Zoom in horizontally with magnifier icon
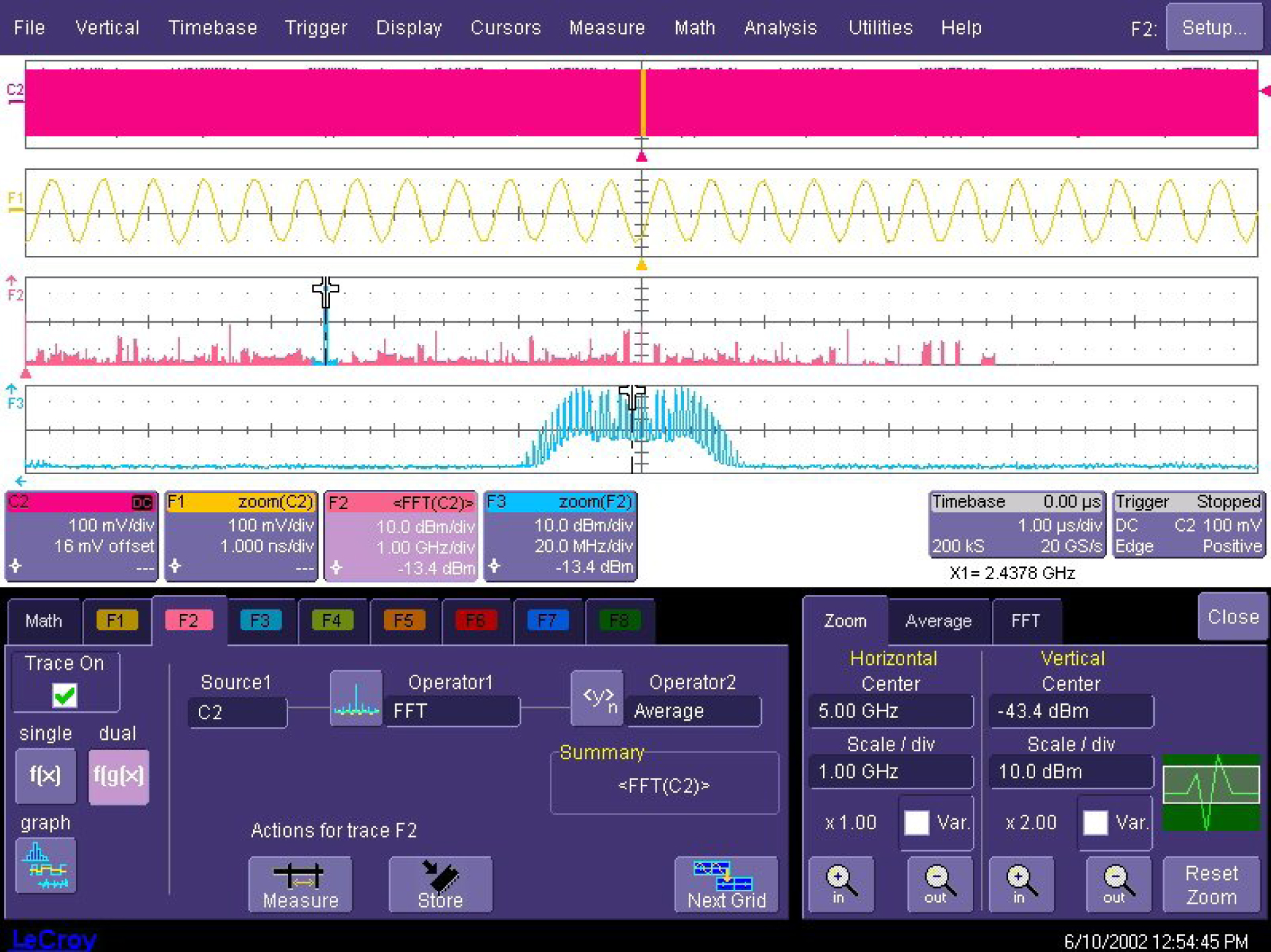The image size is (1271, 952). point(841,885)
